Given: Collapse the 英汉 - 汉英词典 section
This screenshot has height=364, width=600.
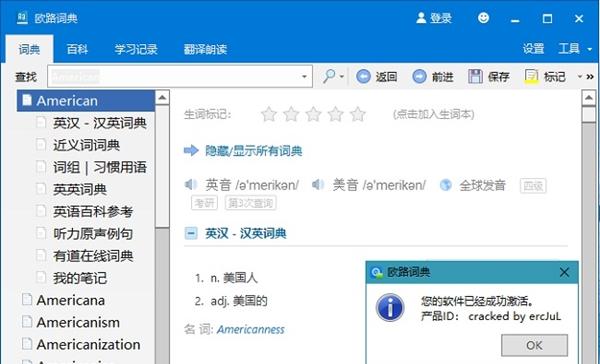Looking at the screenshot, I should pyautogui.click(x=191, y=233).
